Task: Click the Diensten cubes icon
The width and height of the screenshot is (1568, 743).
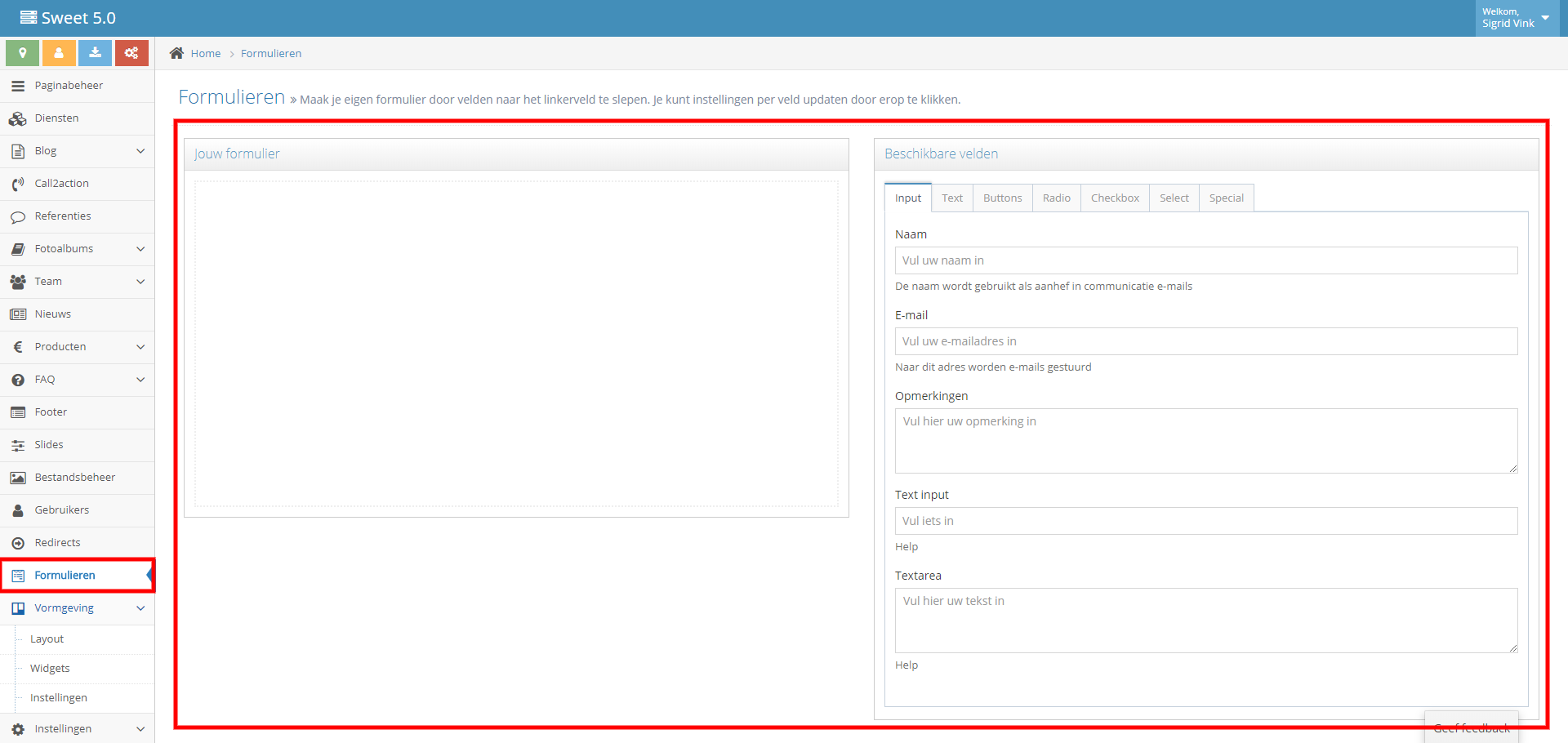Action: [18, 118]
